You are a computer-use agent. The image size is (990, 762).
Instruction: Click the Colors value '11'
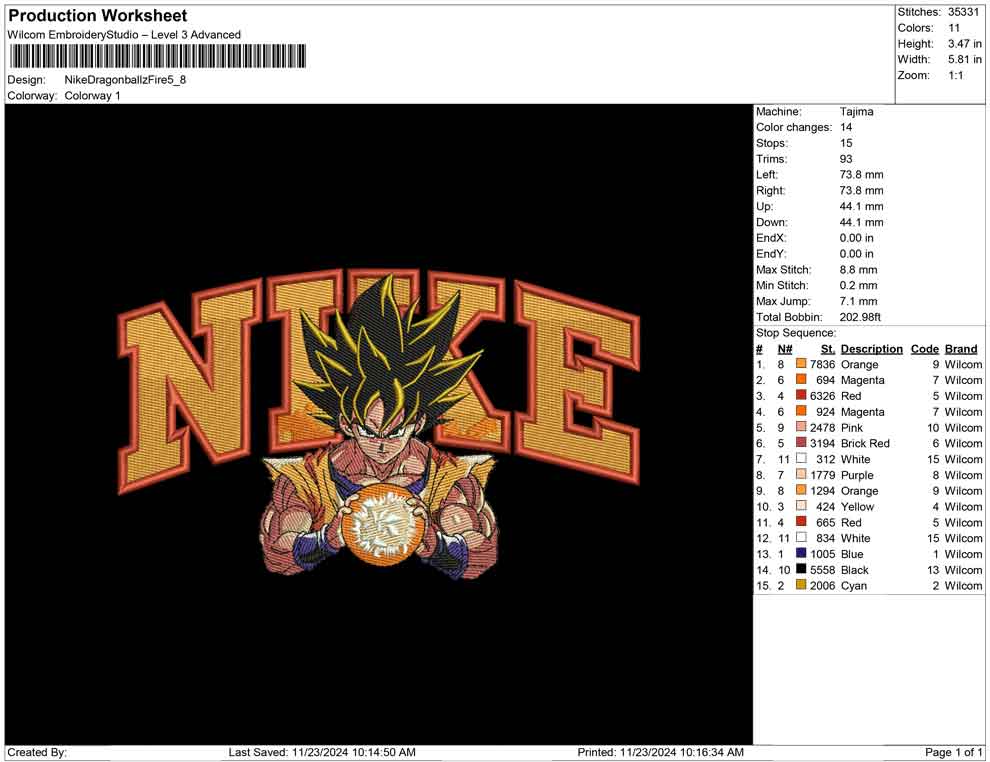954,28
